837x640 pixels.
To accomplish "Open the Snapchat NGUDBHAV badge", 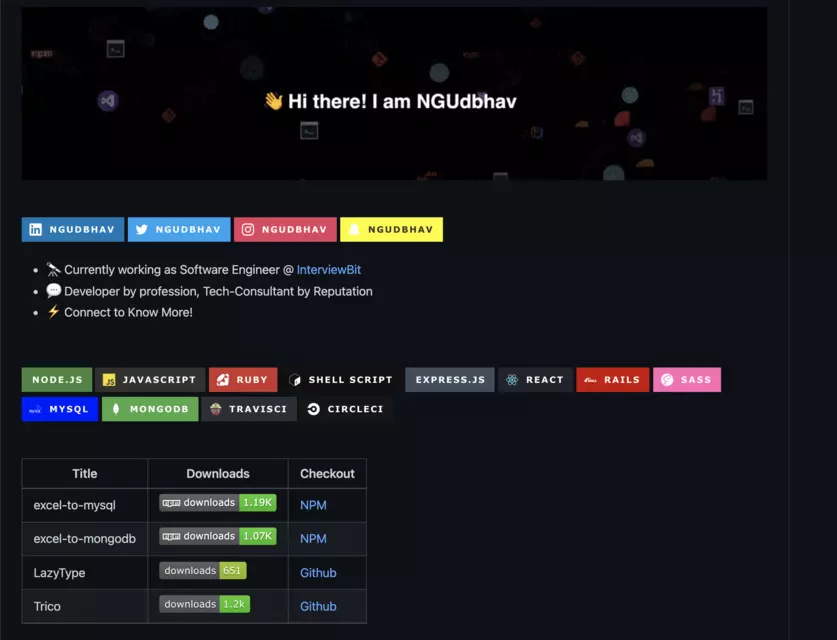I will 391,230.
